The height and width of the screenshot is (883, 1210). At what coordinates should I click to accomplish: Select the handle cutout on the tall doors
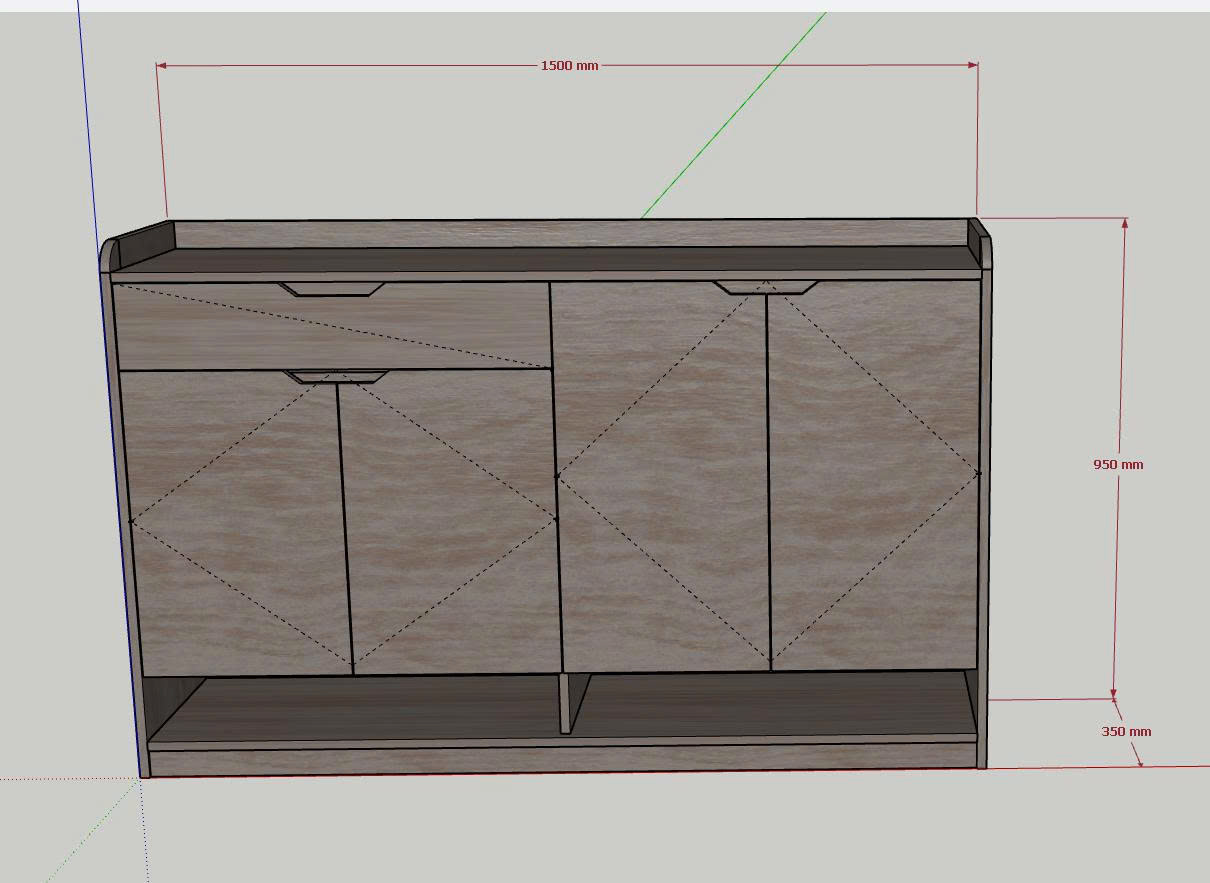766,287
